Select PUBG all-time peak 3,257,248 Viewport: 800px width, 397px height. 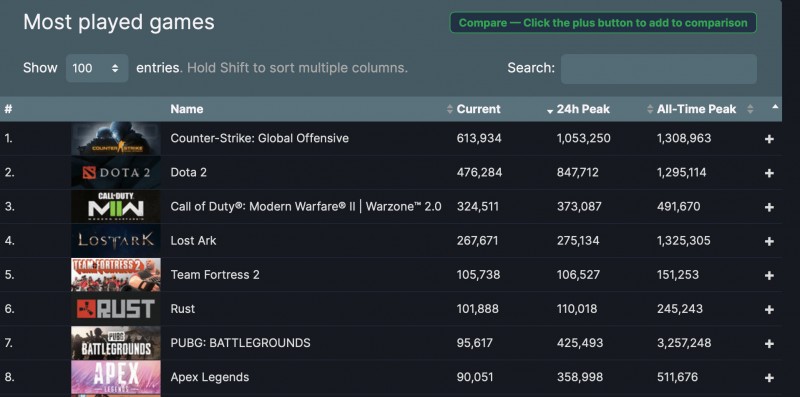(x=684, y=343)
